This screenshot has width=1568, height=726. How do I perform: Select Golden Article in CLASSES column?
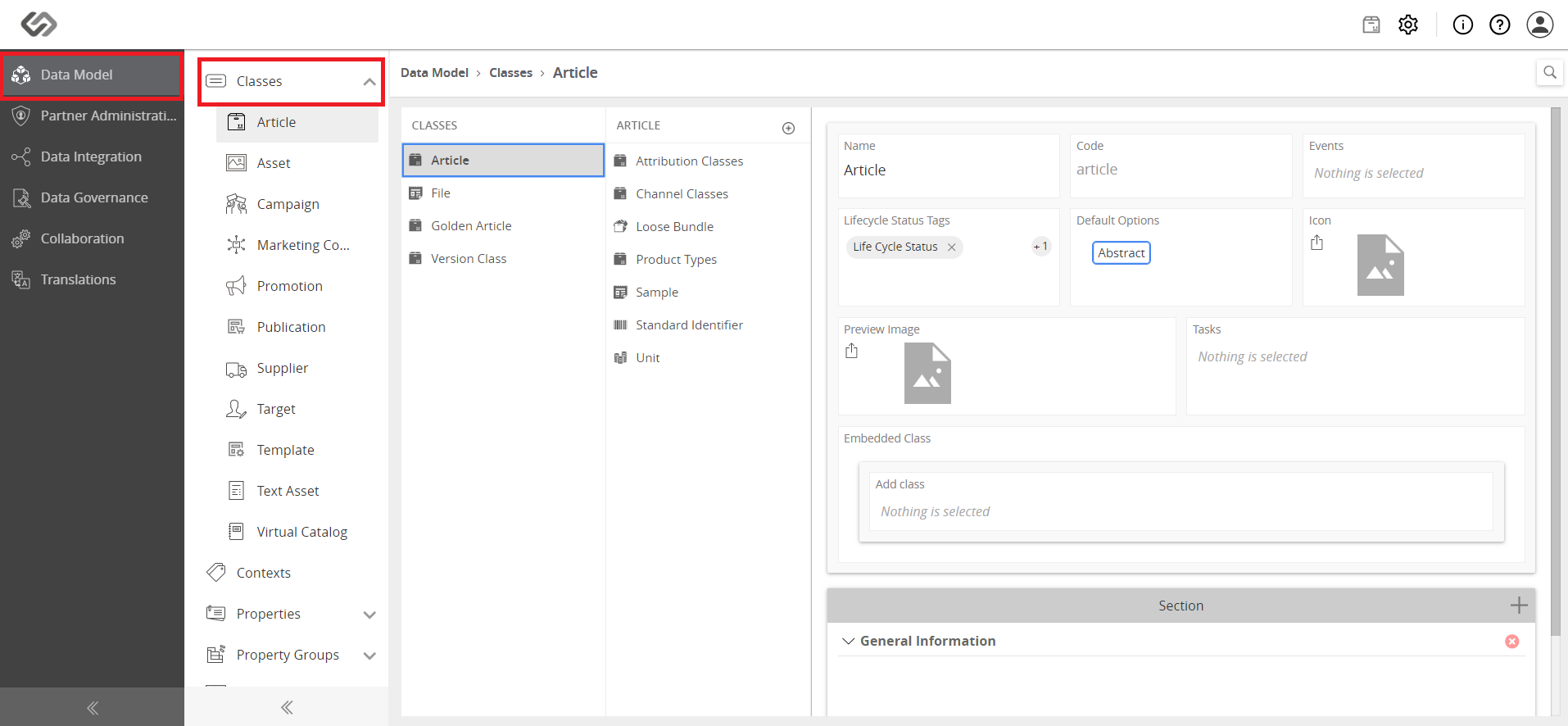coord(503,226)
